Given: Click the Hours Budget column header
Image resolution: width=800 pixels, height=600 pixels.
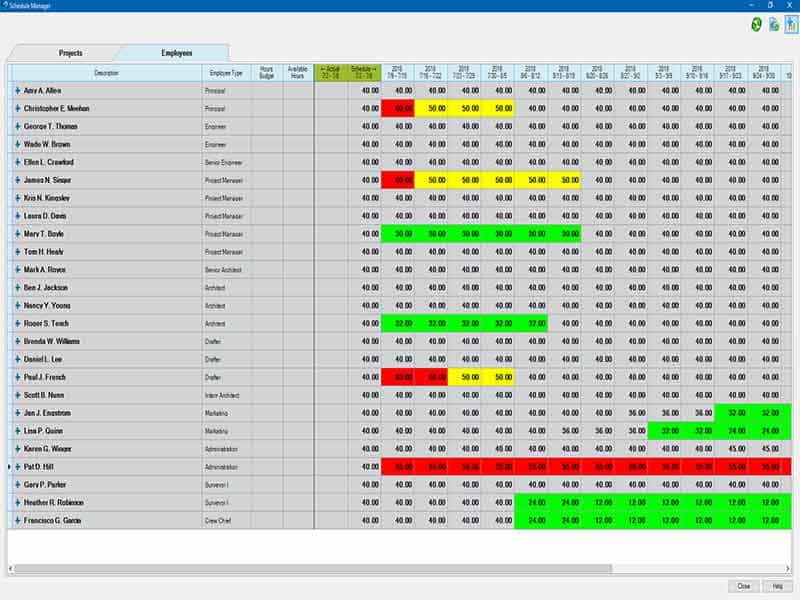Looking at the screenshot, I should click(267, 73).
